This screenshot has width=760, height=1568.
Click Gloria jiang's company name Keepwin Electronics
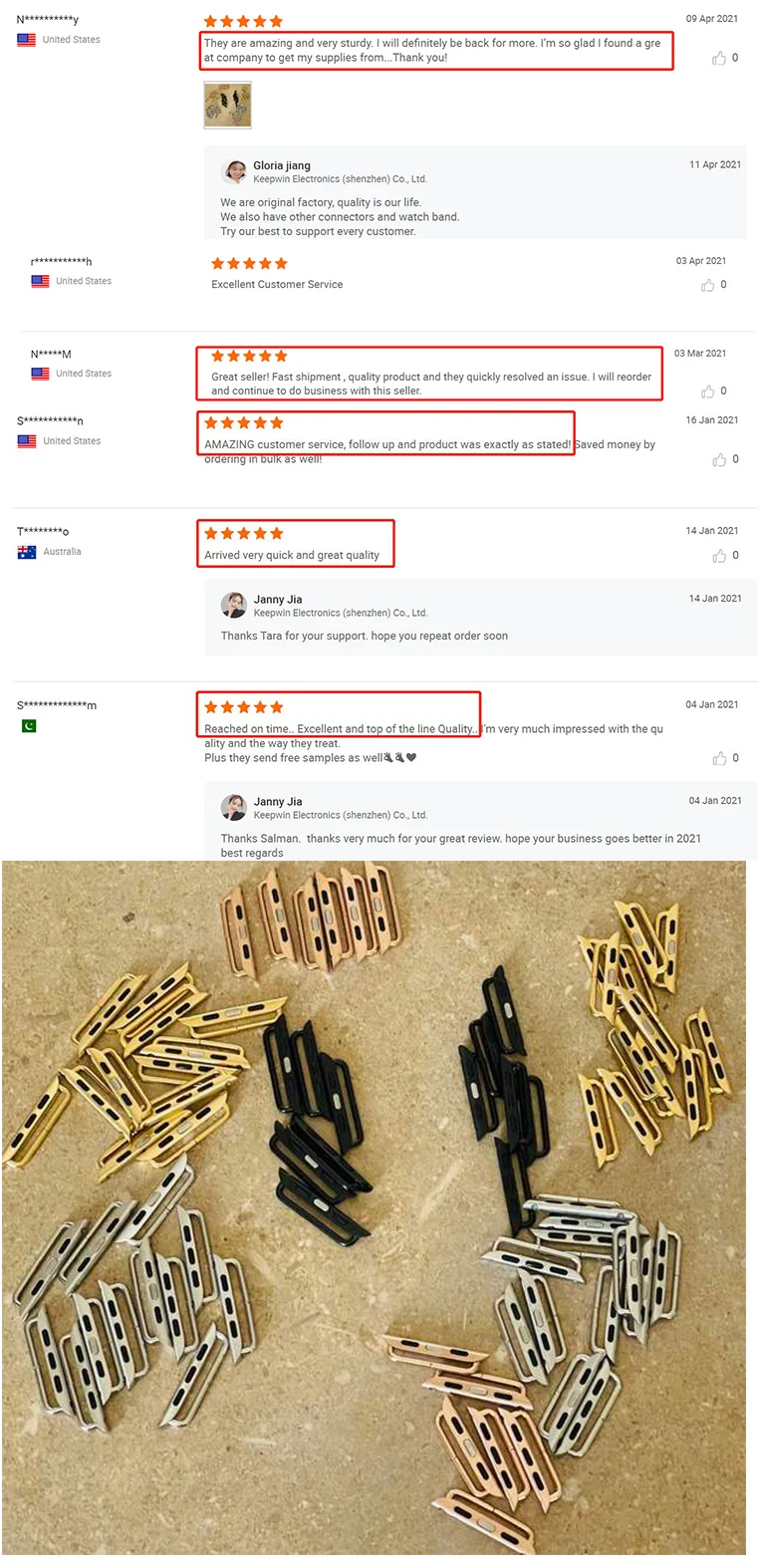coord(340,179)
